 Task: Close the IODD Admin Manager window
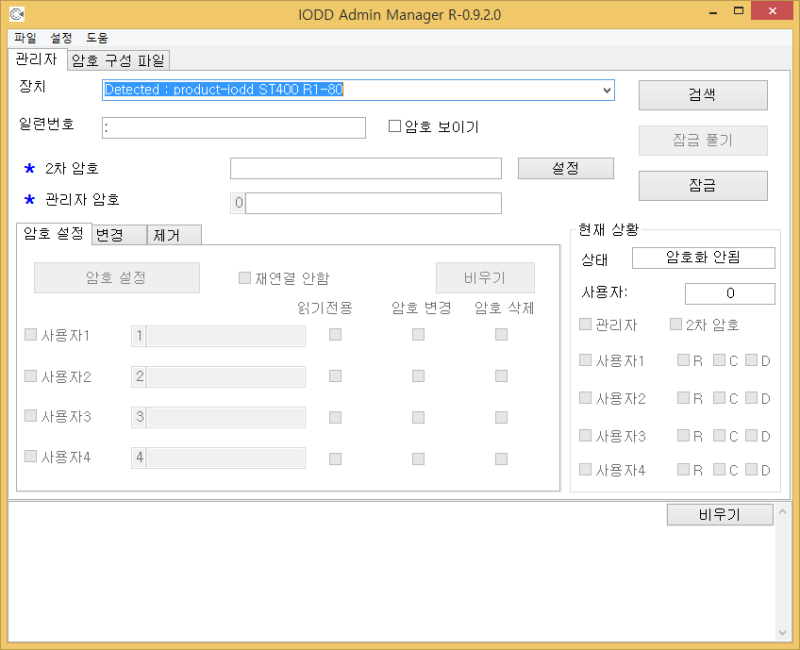pyautogui.click(x=772, y=11)
